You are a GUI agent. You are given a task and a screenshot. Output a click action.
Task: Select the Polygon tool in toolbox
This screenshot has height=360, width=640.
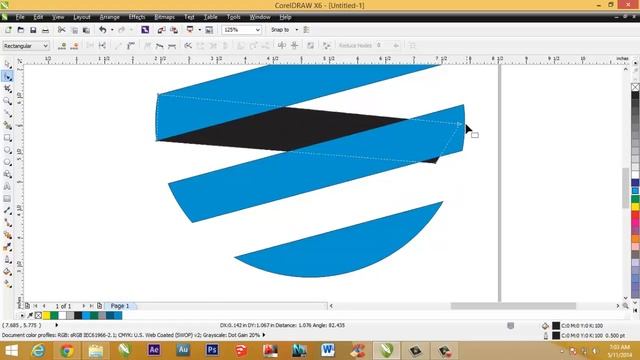(x=7, y=162)
